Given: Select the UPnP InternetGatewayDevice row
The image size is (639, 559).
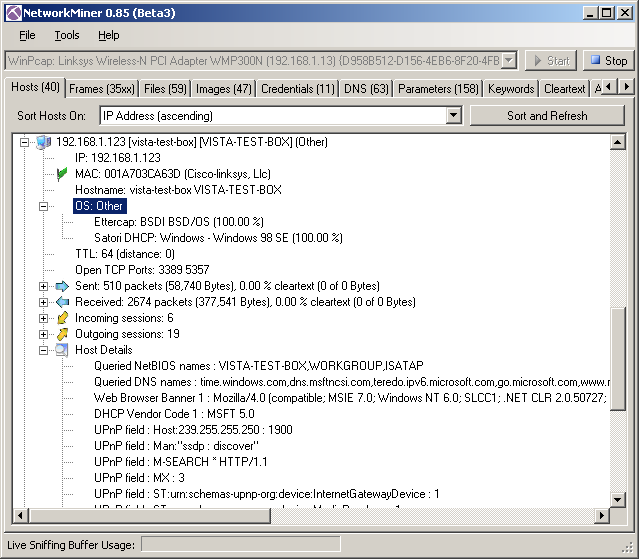Looking at the screenshot, I should click(x=267, y=494).
